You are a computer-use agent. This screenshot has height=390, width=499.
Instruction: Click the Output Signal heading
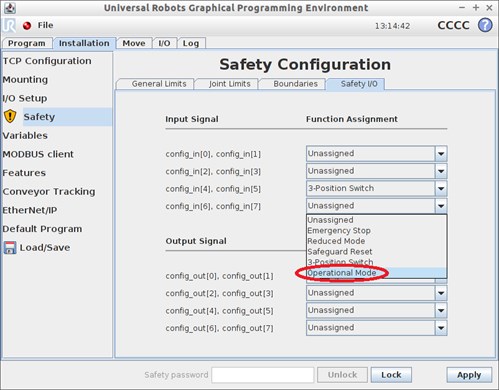[196, 241]
